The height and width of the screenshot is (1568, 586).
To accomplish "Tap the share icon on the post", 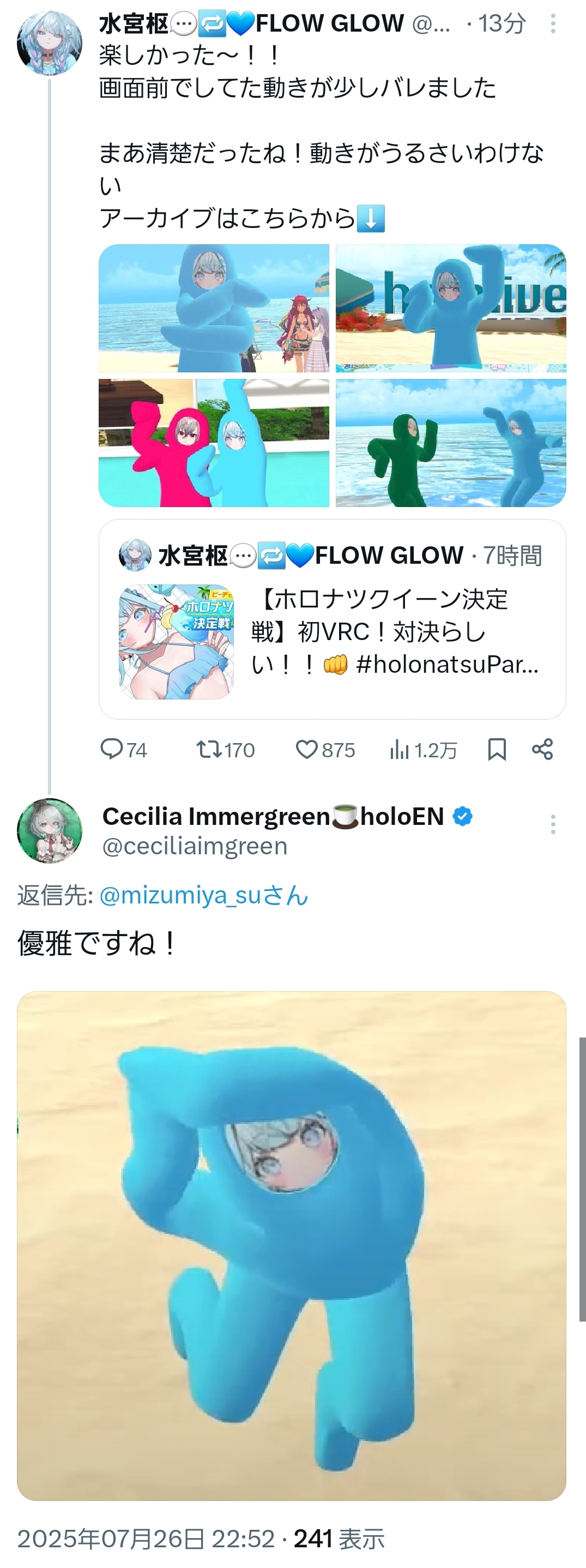I will click(542, 749).
